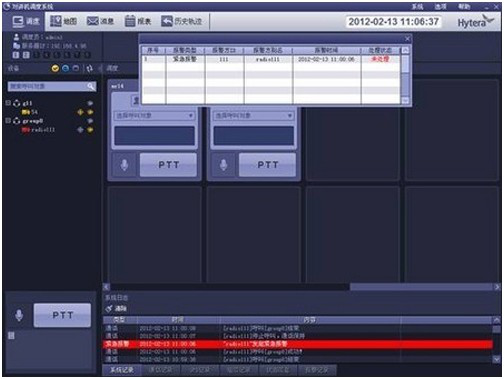The image size is (504, 379).
Task: Click the 清除 clear log broom icon
Action: point(109,309)
